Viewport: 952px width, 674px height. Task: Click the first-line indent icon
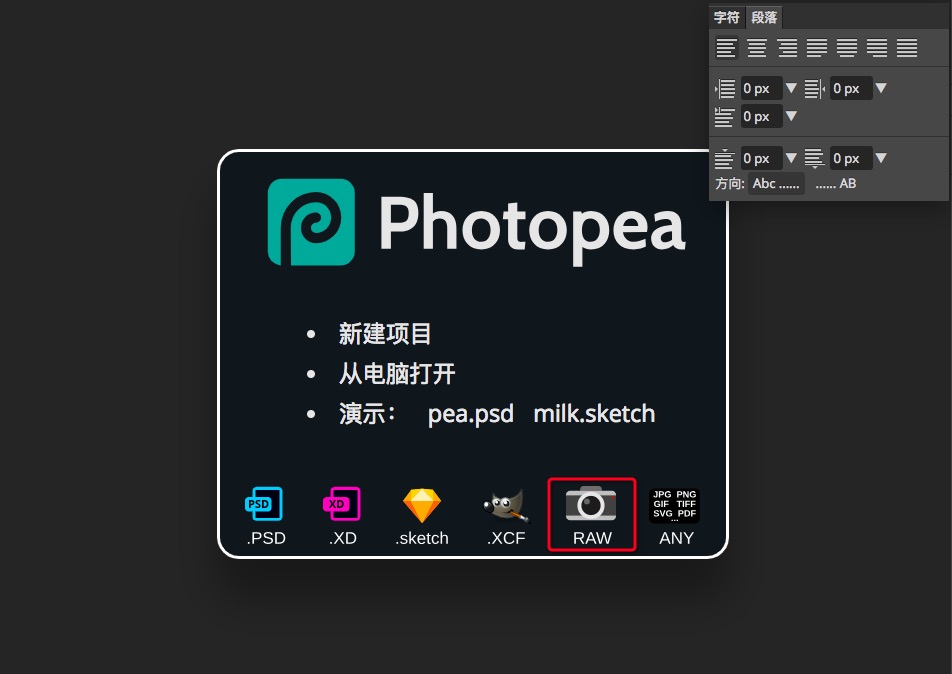724,117
